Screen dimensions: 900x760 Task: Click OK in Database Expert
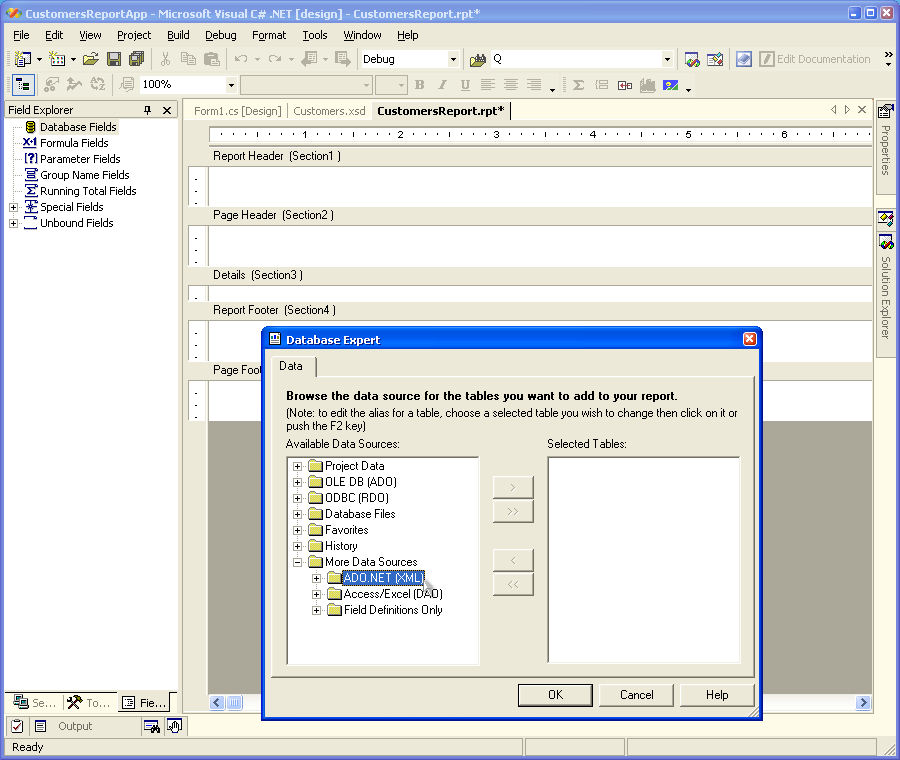pos(555,695)
